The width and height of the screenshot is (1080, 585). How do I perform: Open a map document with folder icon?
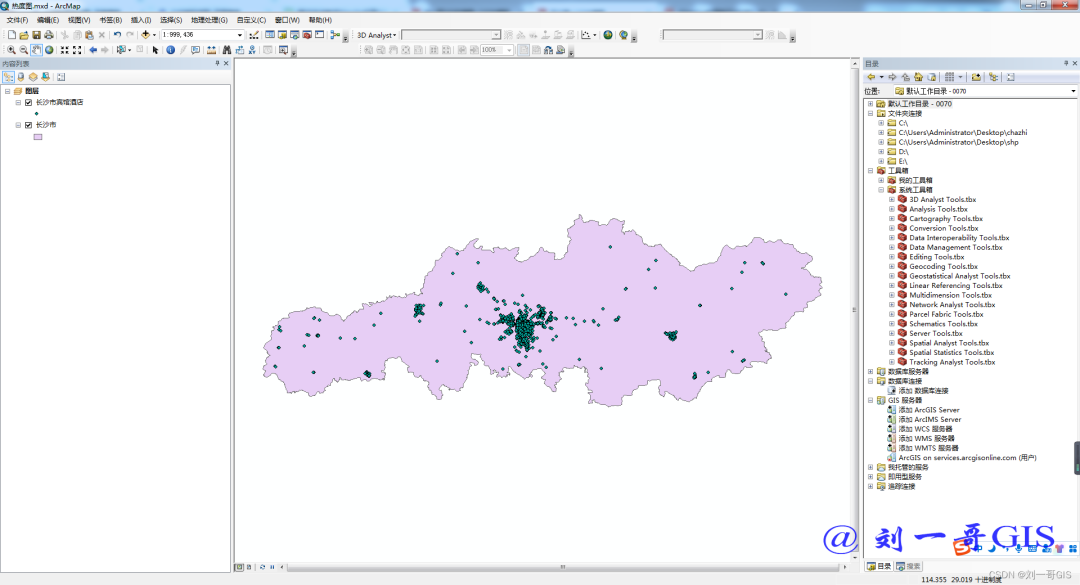pyautogui.click(x=23, y=35)
